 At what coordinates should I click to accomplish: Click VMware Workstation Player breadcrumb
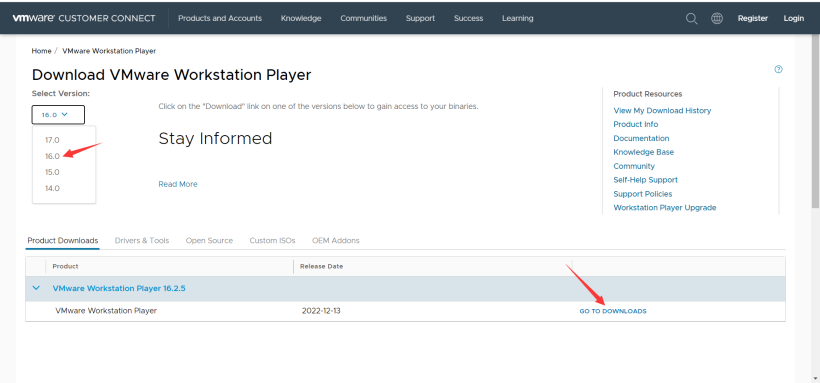[x=109, y=51]
